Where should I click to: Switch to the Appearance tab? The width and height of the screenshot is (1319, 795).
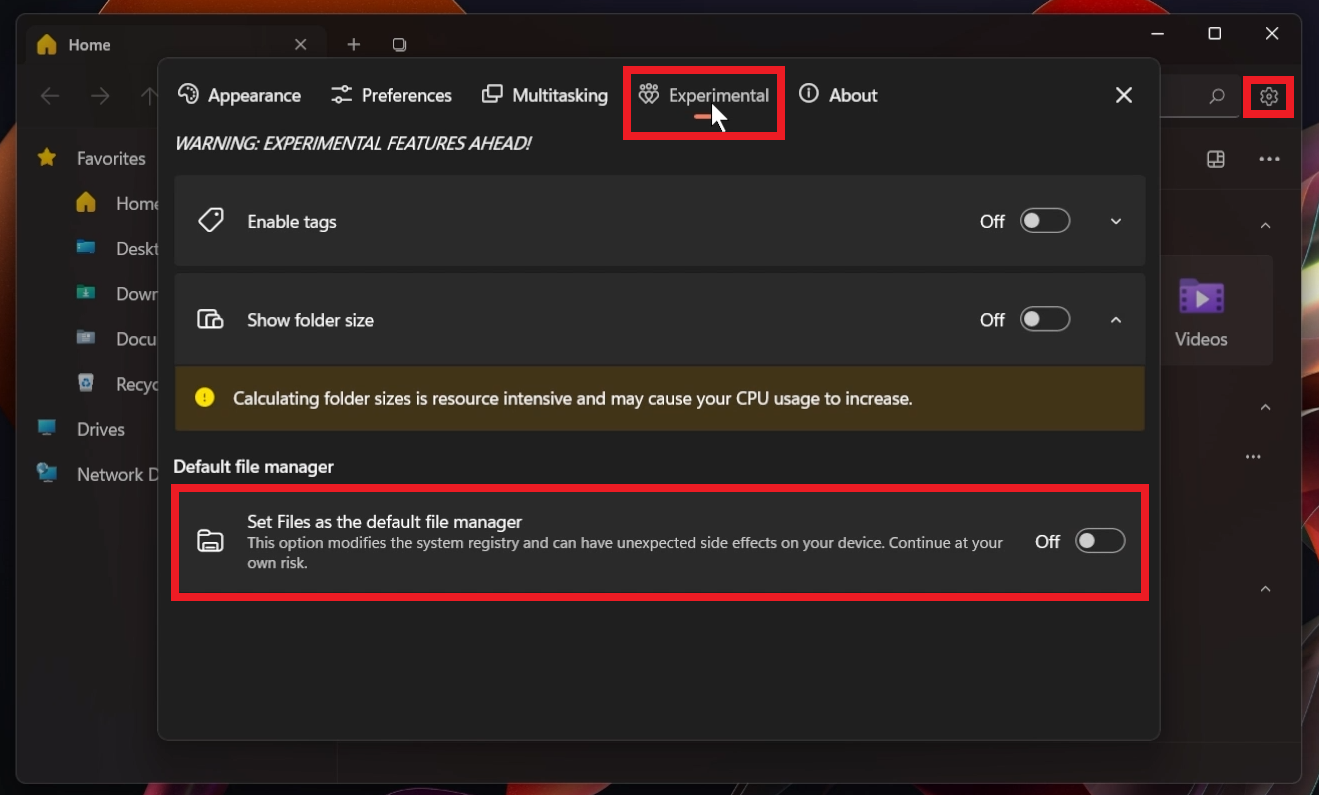click(x=240, y=95)
